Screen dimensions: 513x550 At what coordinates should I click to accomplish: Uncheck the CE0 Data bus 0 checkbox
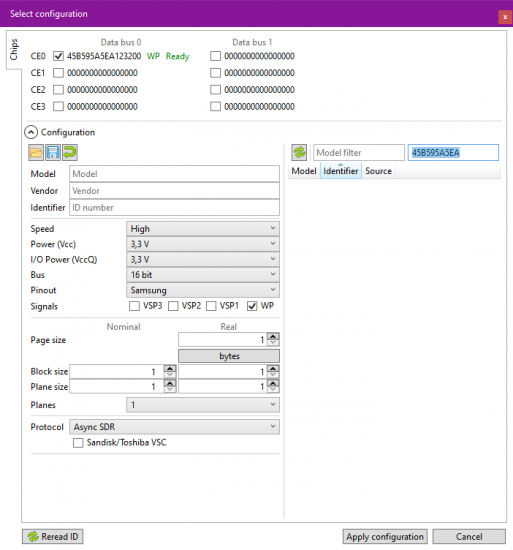point(58,56)
